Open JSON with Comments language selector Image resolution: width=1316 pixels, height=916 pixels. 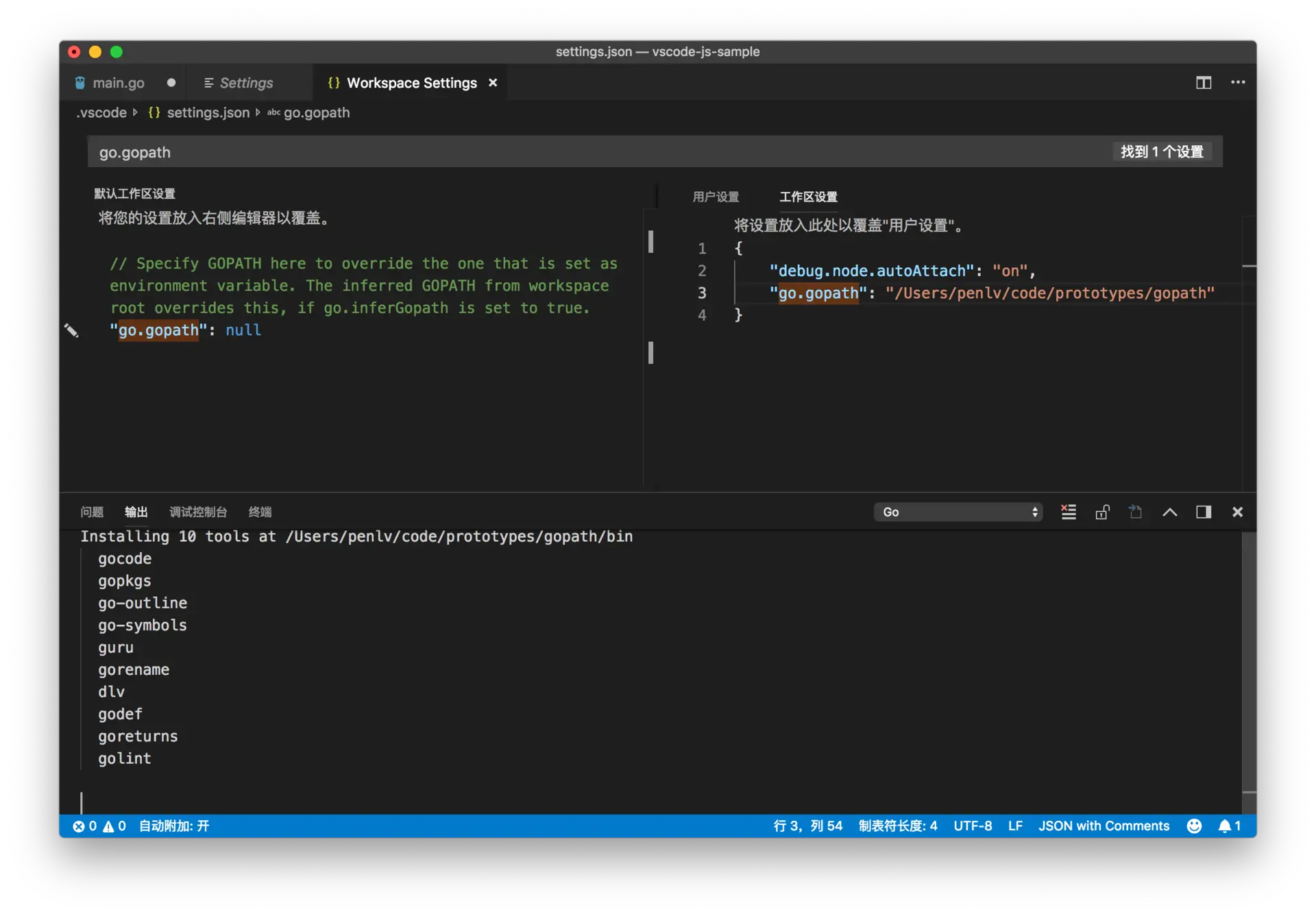(1104, 826)
